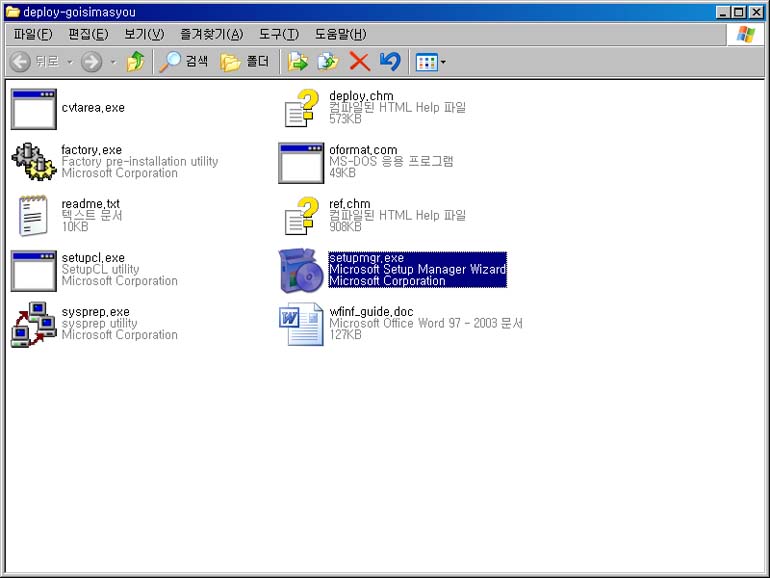The height and width of the screenshot is (578, 770).
Task: Click the Move To folder icon
Action: pyautogui.click(x=298, y=62)
